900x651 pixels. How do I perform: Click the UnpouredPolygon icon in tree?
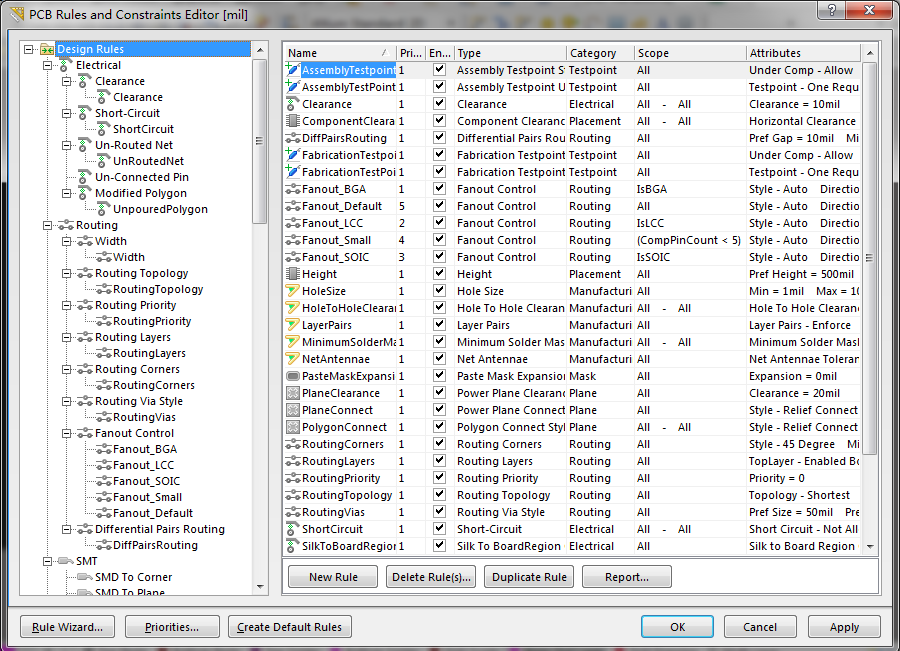tap(103, 210)
